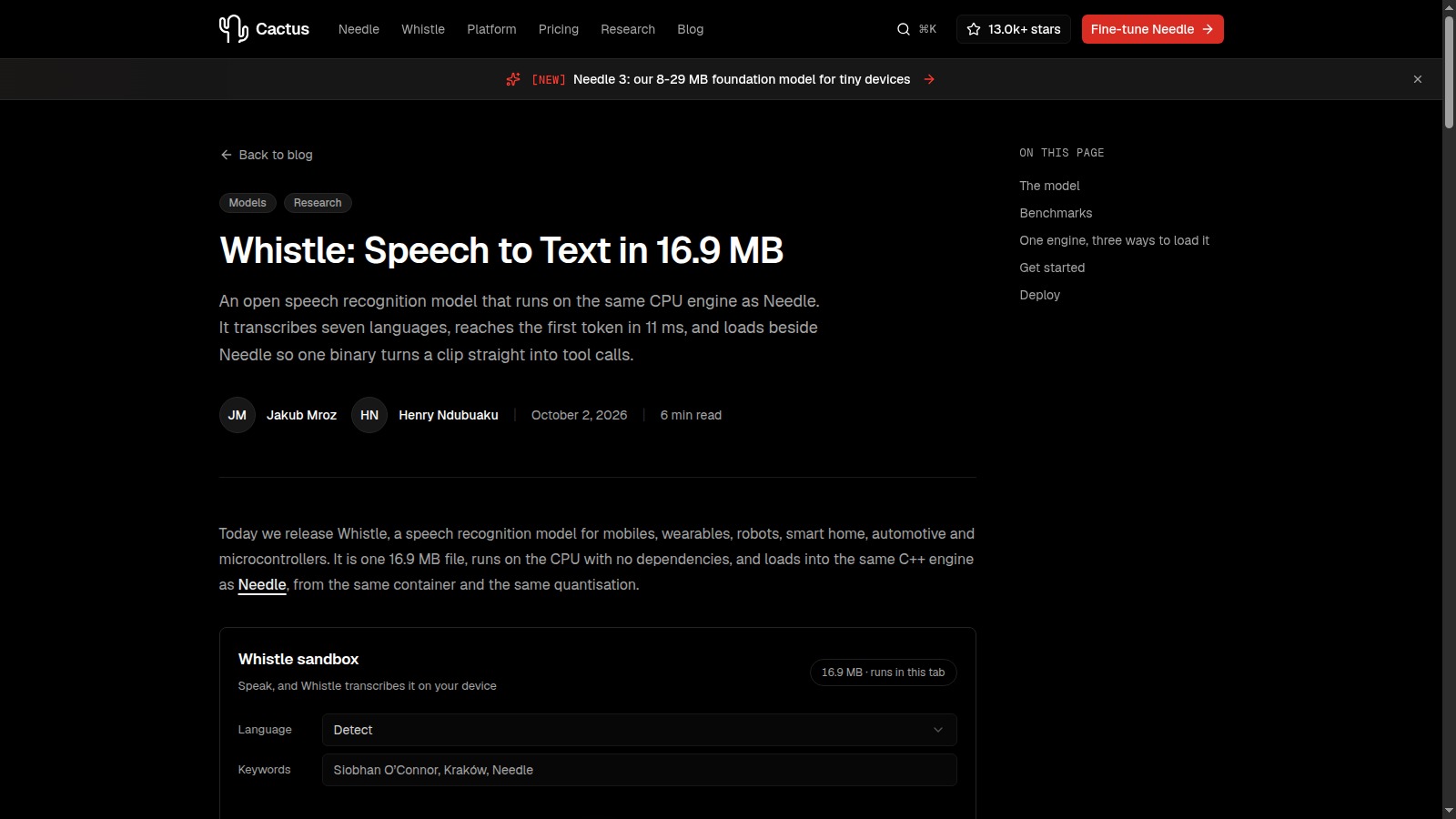This screenshot has height=819, width=1456.
Task: Click the 13.0k+ stars button
Action: (1013, 29)
